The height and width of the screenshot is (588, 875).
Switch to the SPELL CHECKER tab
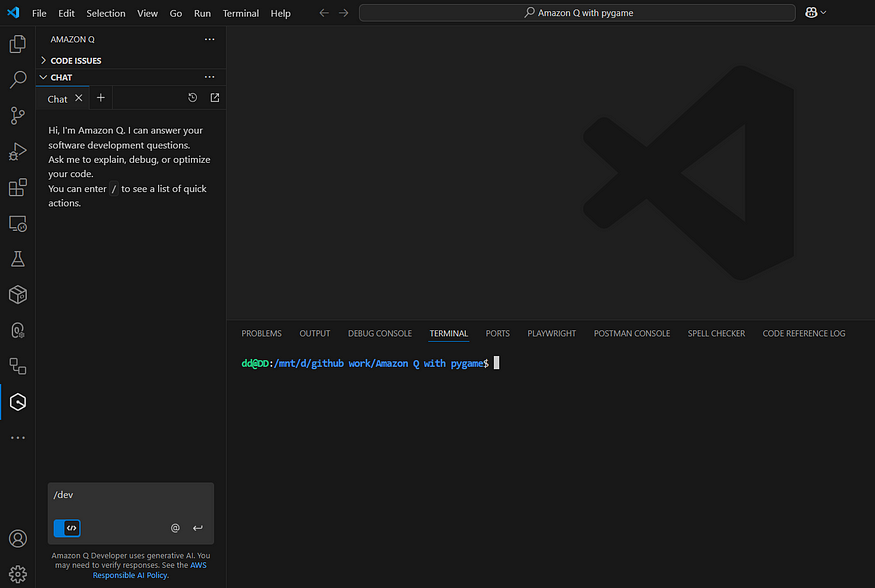point(716,333)
